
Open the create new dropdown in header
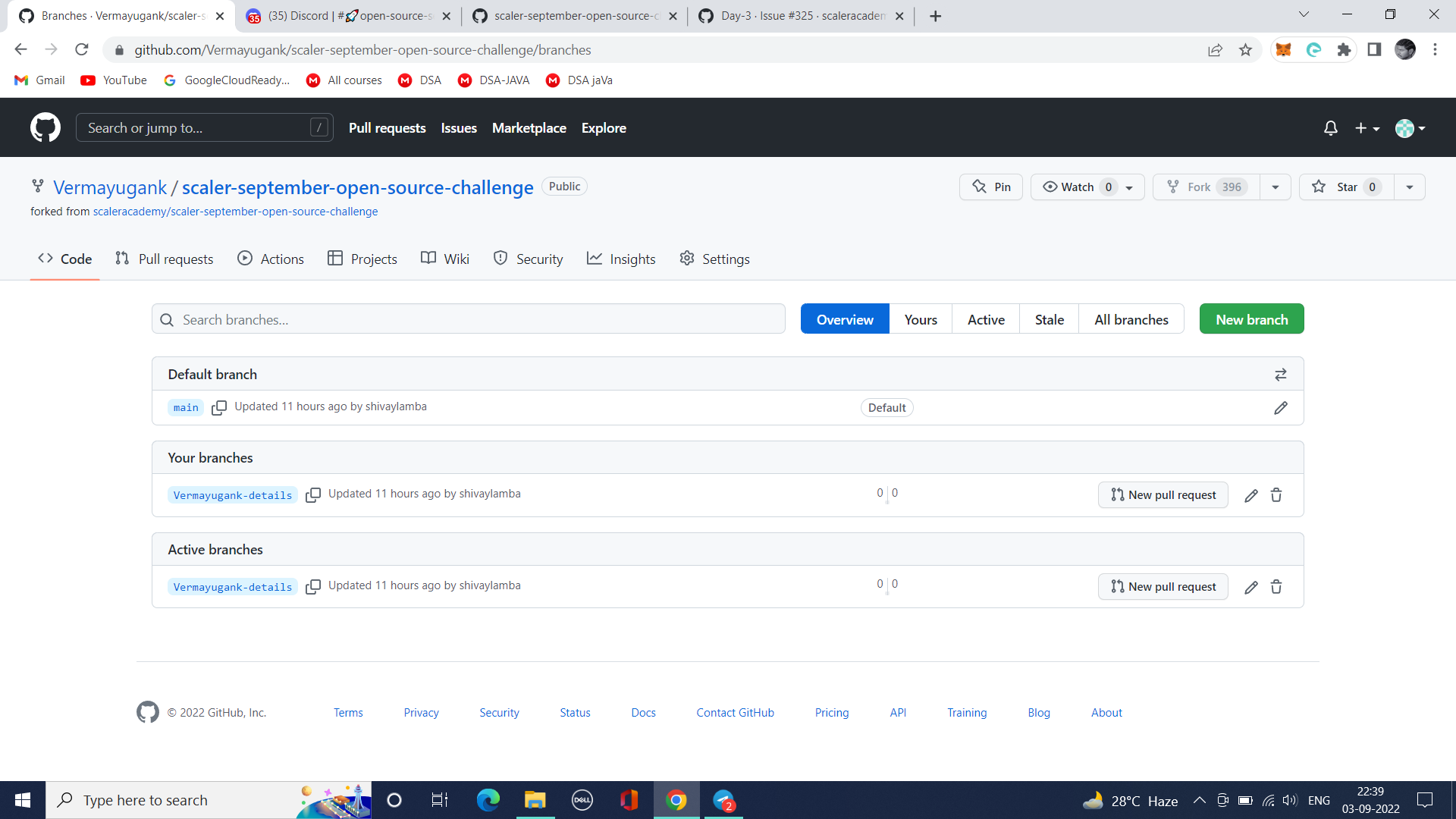click(x=1367, y=127)
